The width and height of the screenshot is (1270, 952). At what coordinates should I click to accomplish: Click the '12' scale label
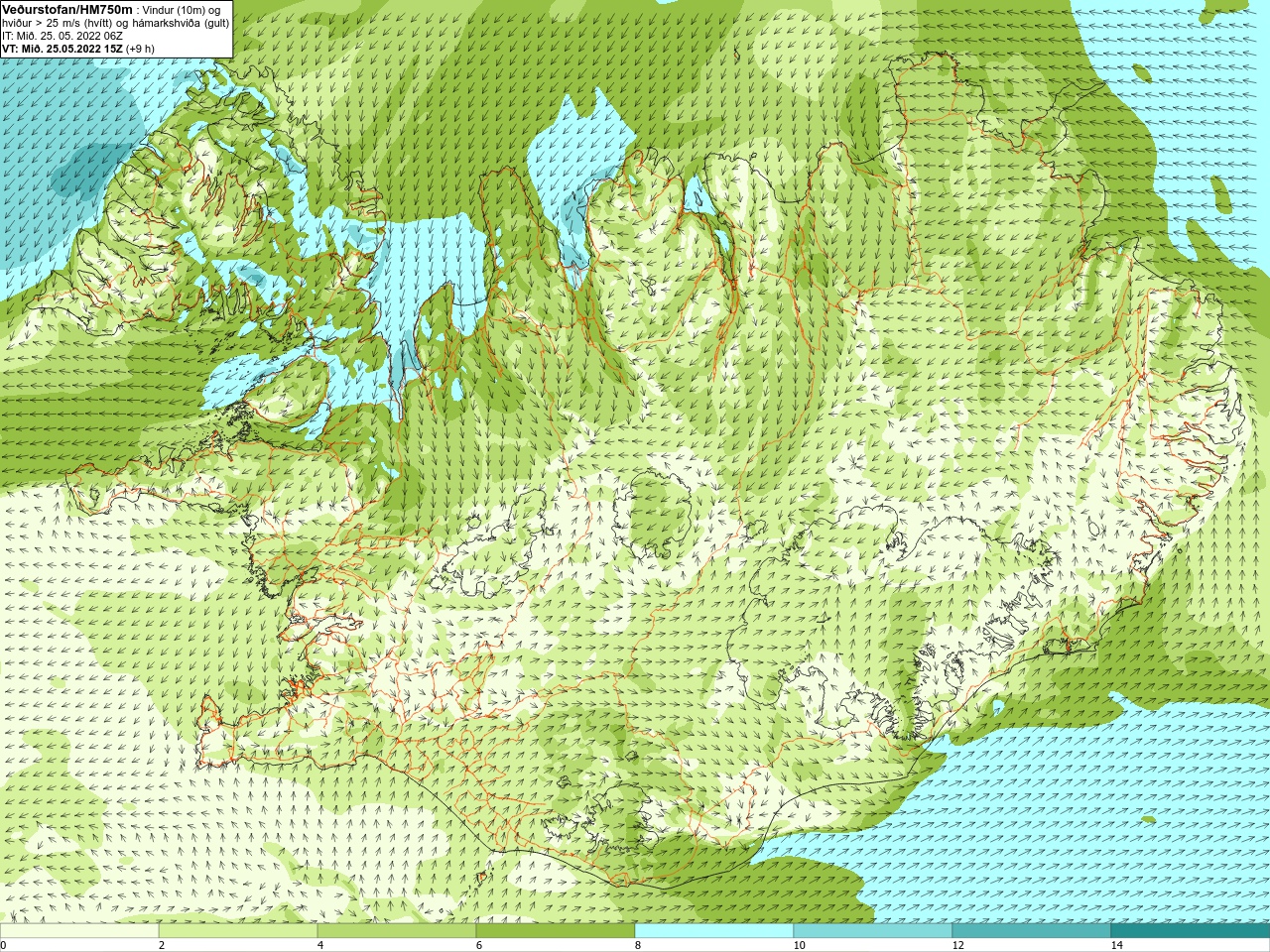tap(957, 945)
